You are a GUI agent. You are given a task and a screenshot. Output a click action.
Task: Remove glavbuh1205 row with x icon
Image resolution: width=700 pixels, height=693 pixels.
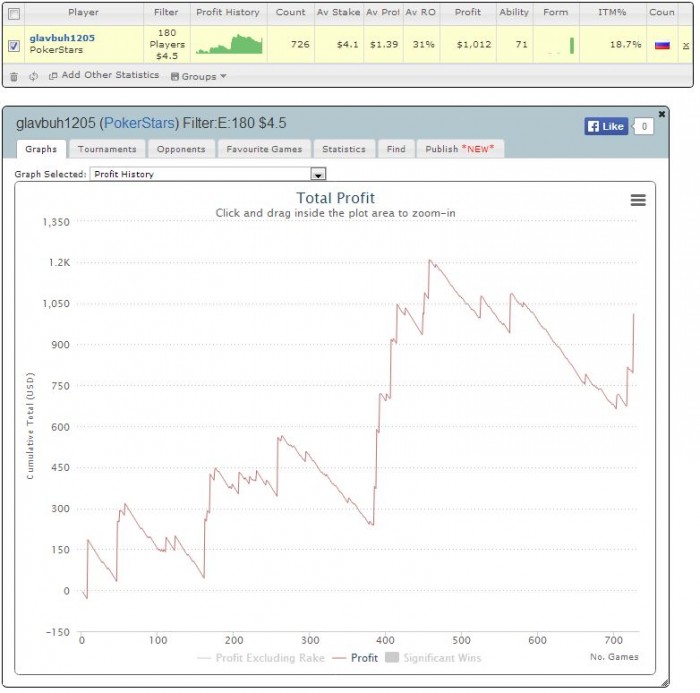tap(686, 46)
